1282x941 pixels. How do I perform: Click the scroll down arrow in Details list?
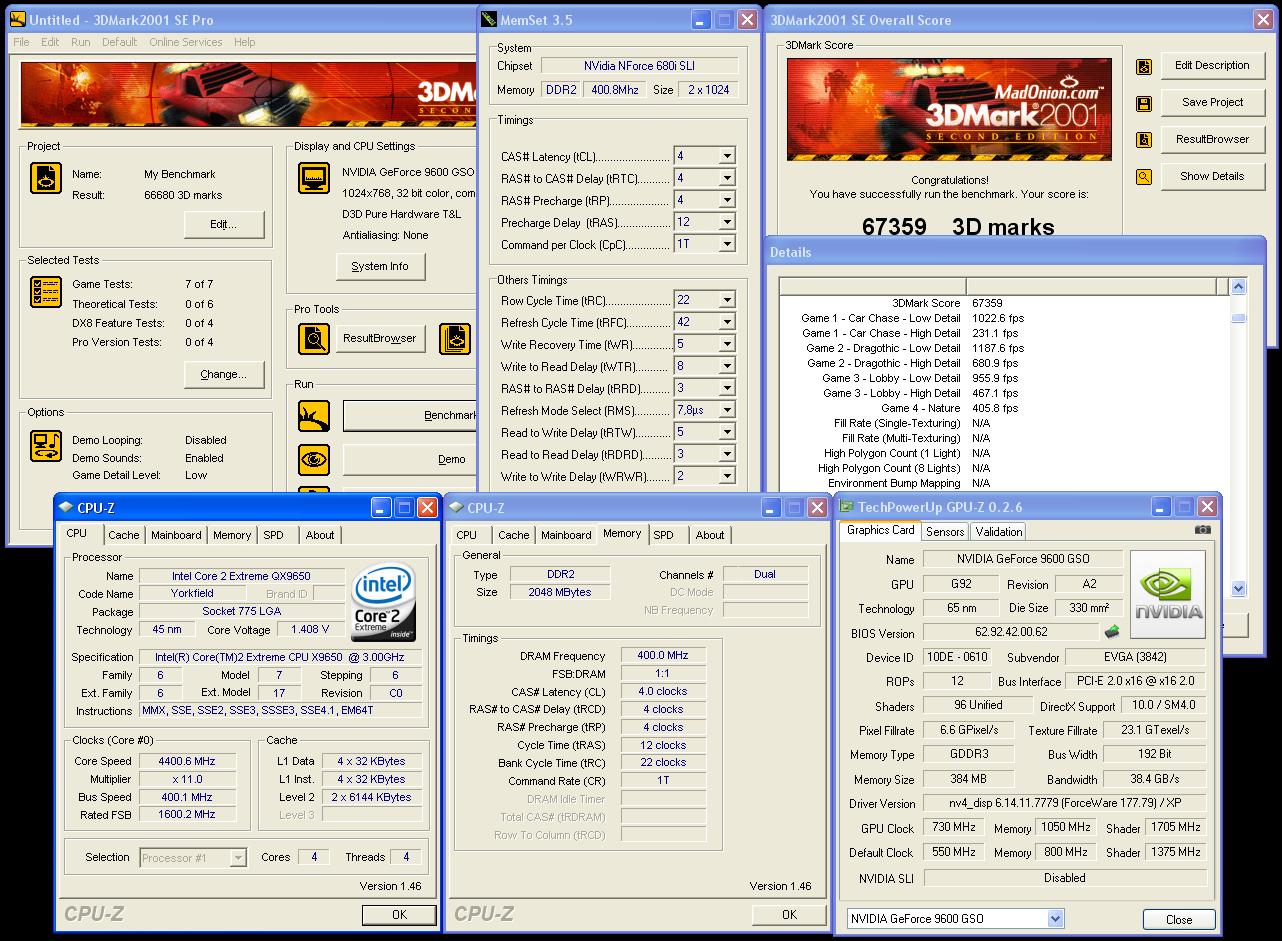(1238, 589)
